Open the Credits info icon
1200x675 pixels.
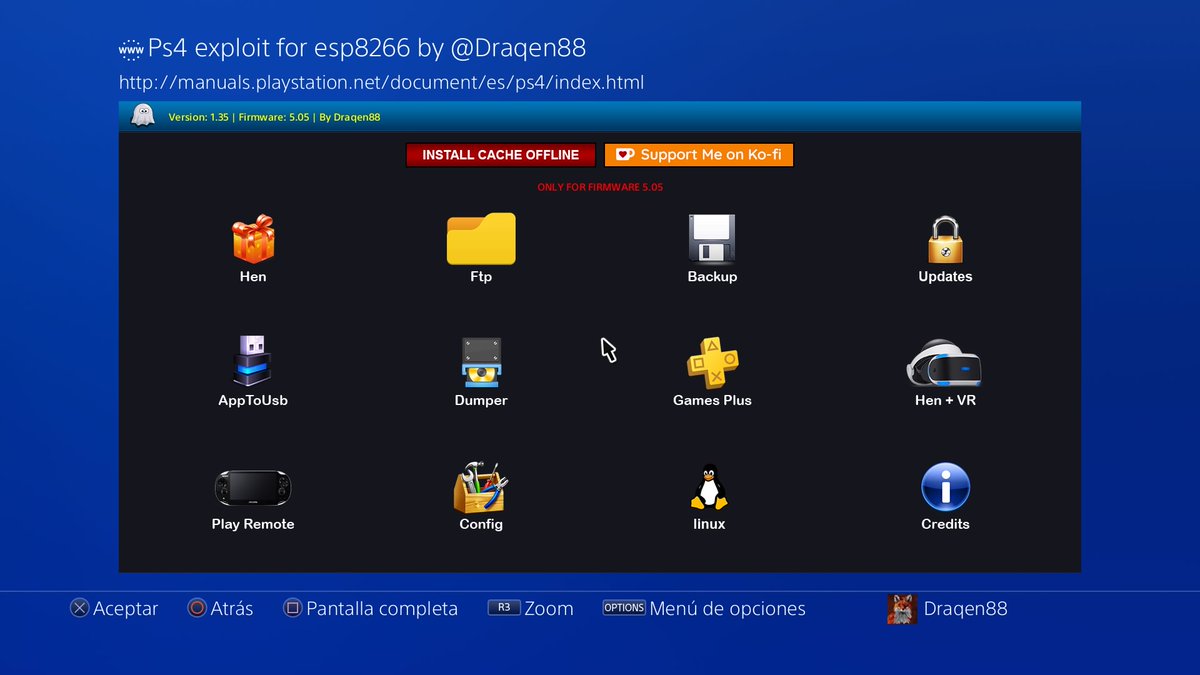point(945,487)
